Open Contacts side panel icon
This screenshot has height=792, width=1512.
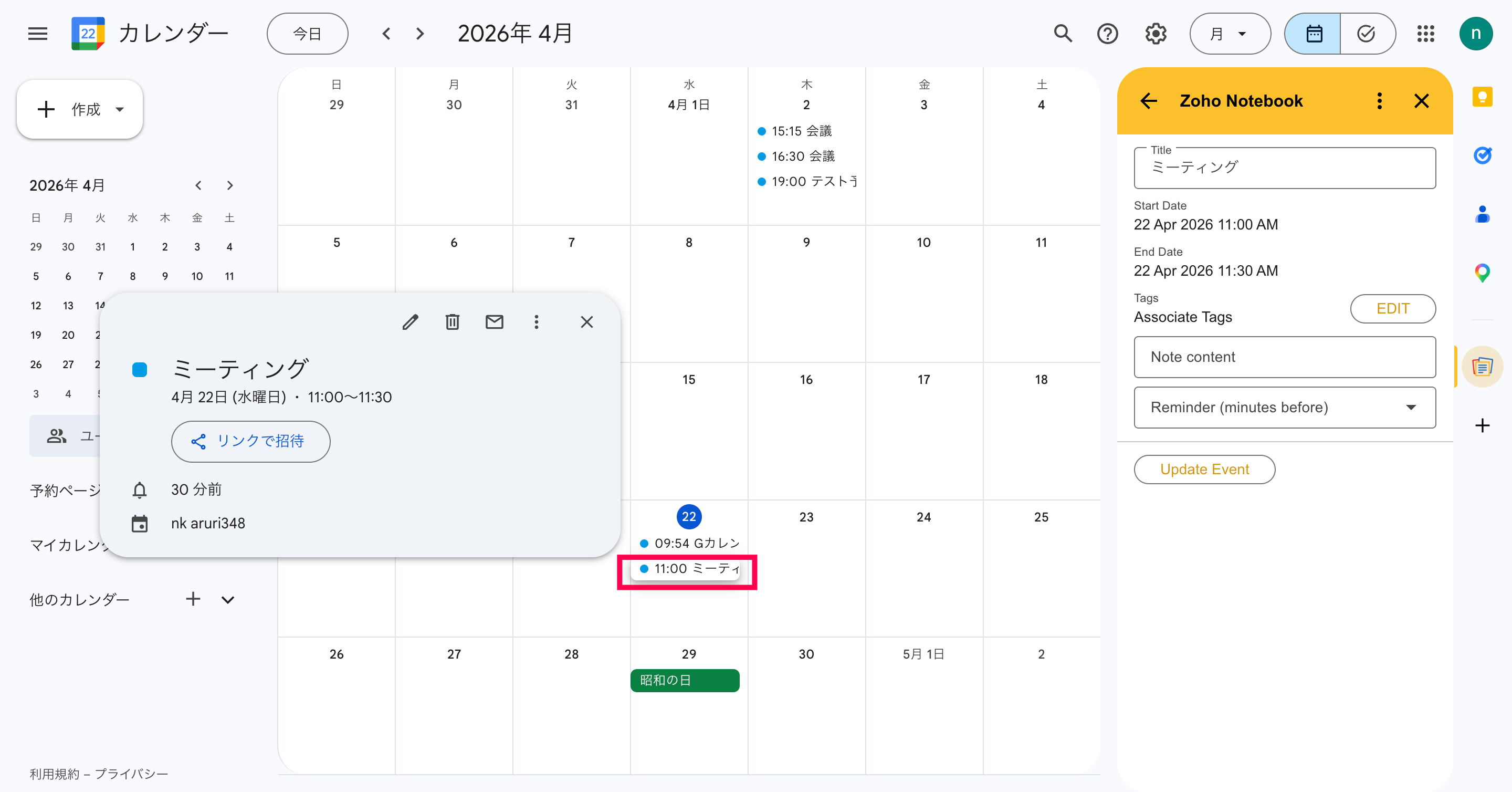pyautogui.click(x=1482, y=214)
